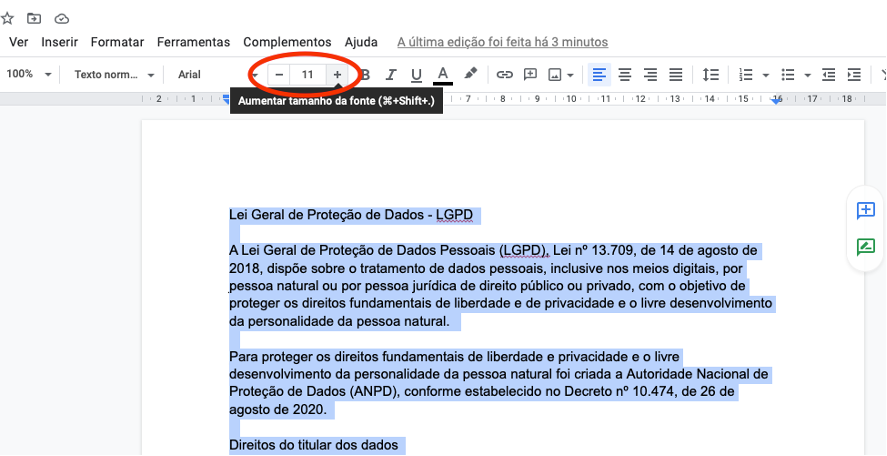Viewport: 887px width, 456px height.
Task: Click the text 'Proteção de Dados (ANPD)'
Action: click(x=314, y=392)
